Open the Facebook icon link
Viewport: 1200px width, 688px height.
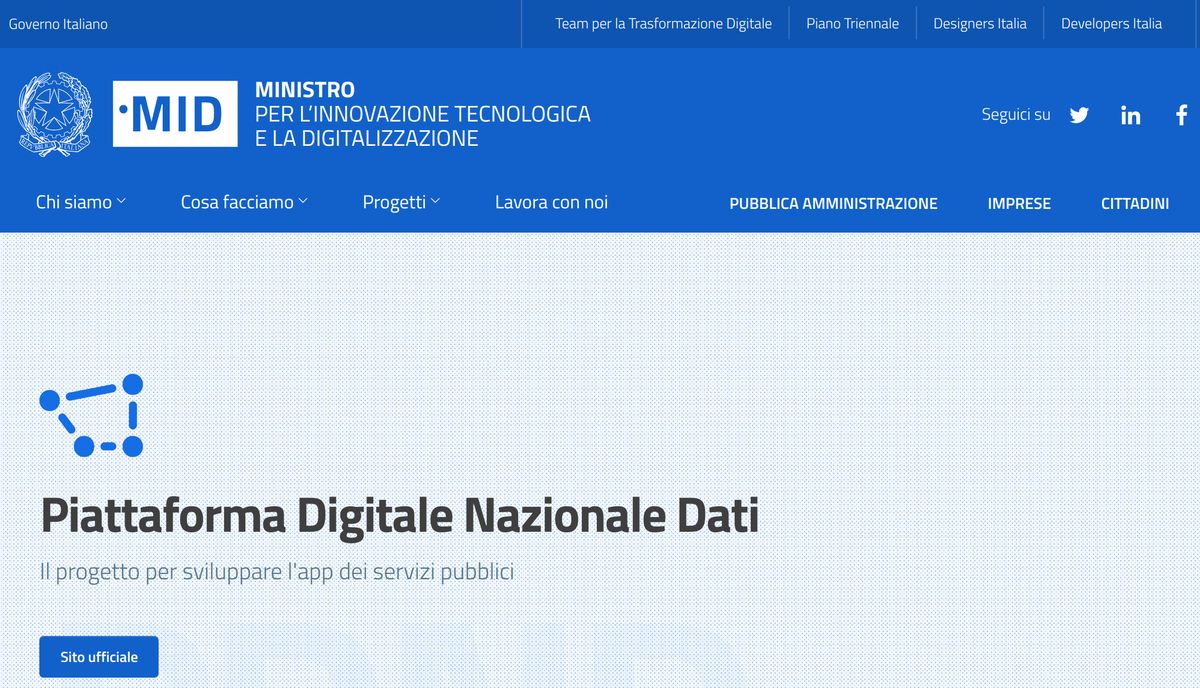pyautogui.click(x=1181, y=115)
